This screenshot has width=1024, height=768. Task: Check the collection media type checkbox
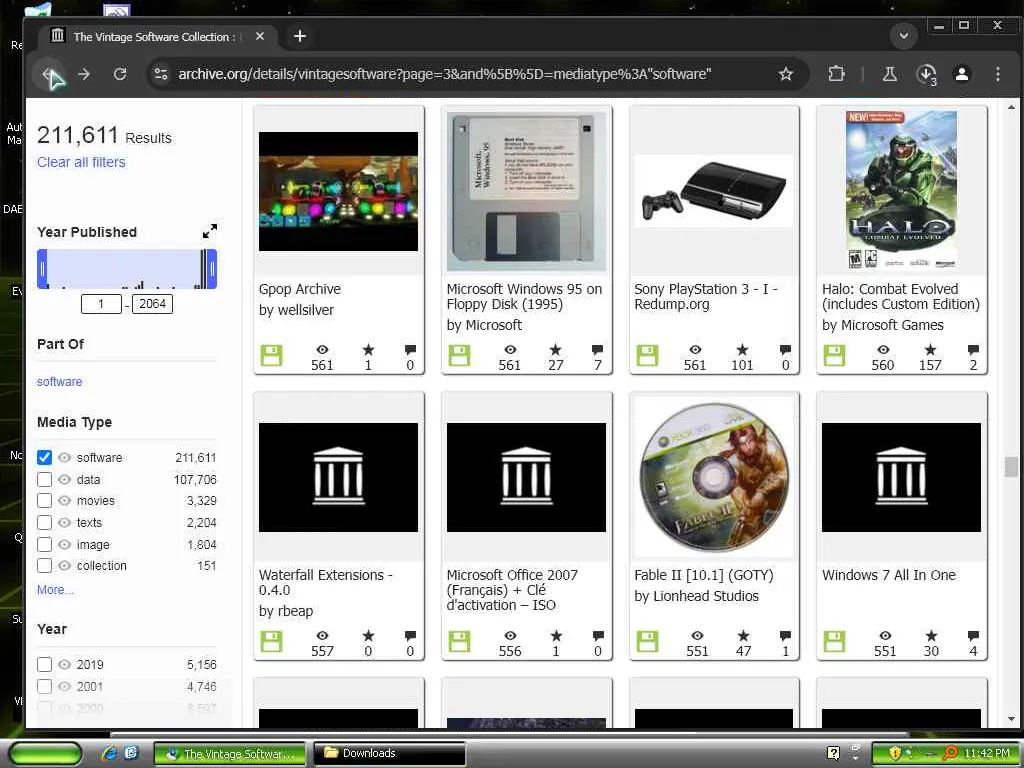coord(44,566)
